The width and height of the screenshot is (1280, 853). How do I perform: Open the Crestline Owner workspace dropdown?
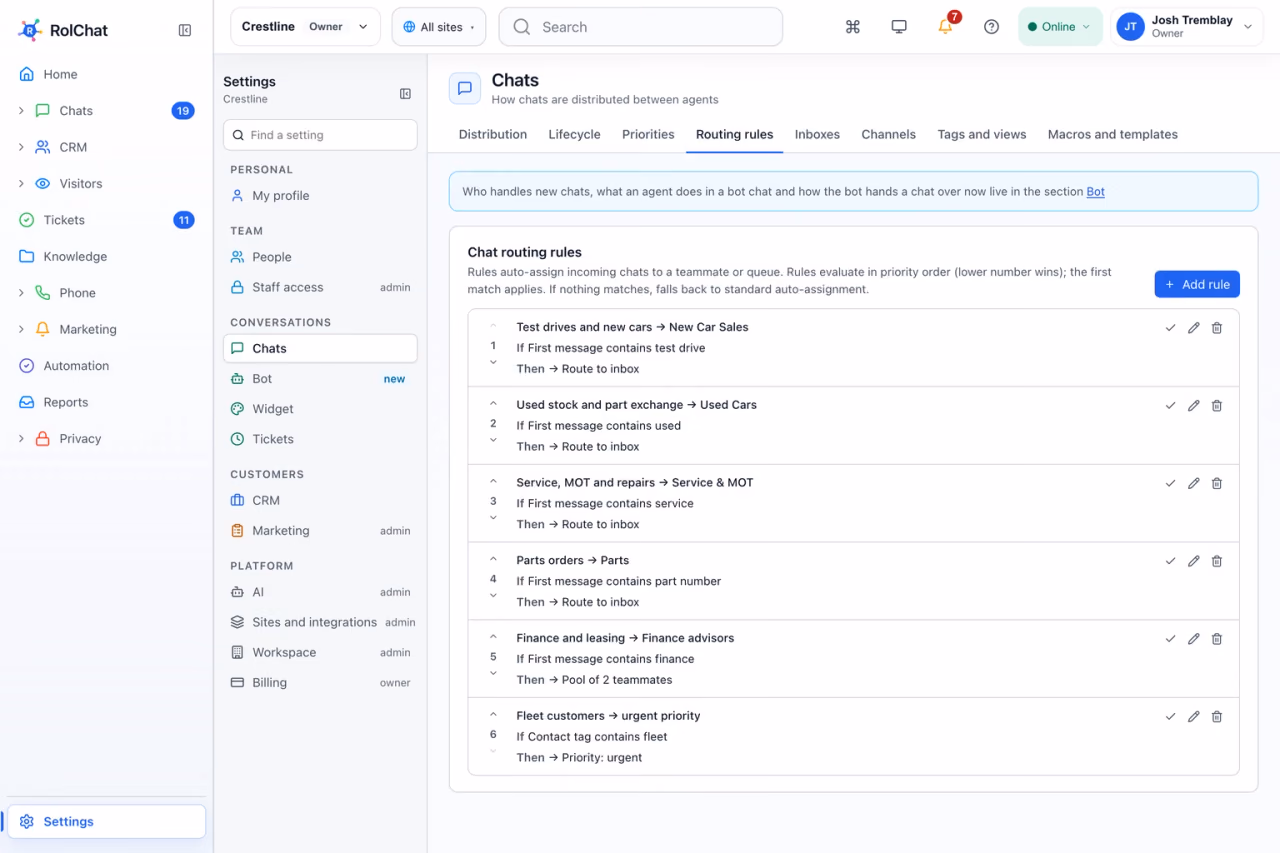click(305, 27)
